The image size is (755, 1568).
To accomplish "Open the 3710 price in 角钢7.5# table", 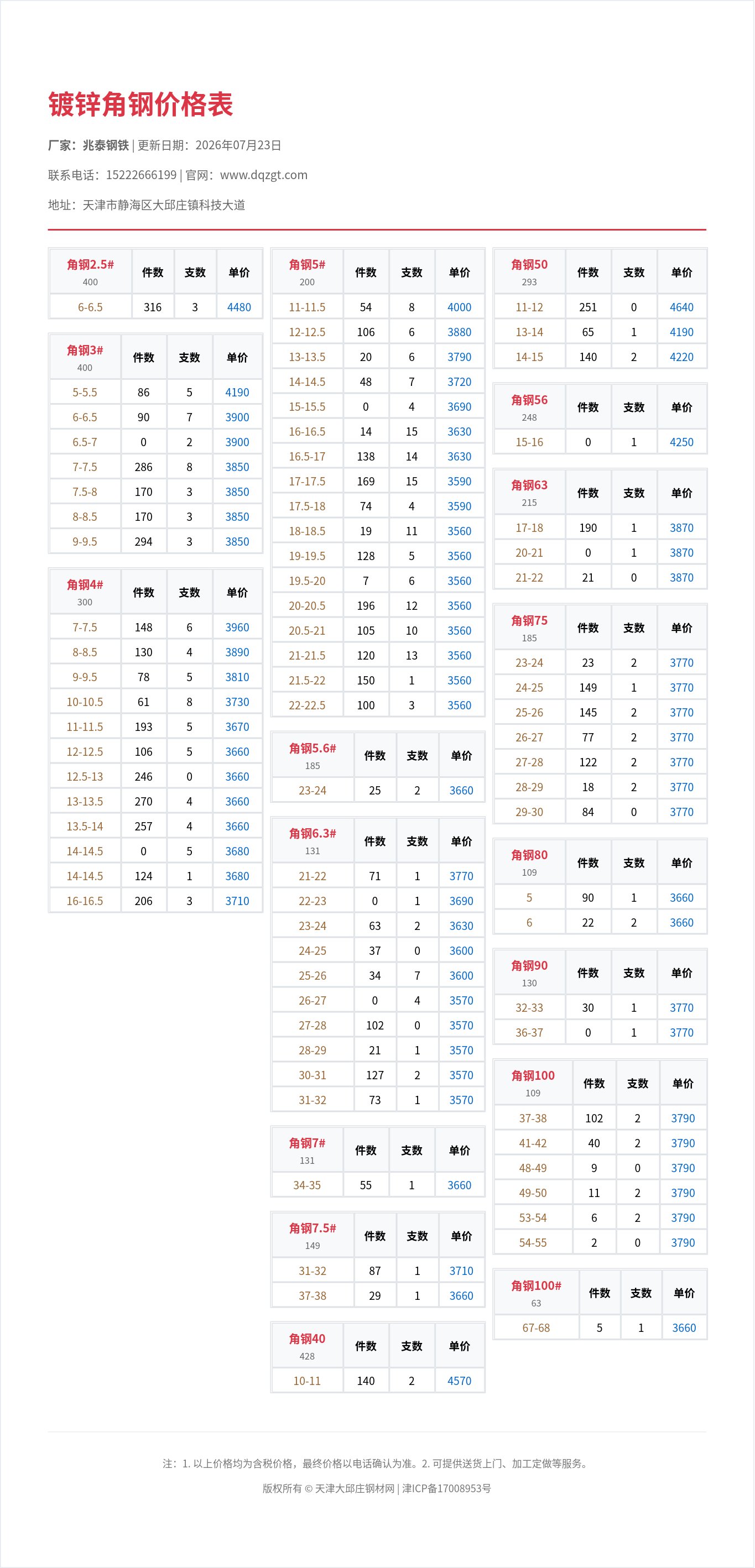I will pos(461,1271).
